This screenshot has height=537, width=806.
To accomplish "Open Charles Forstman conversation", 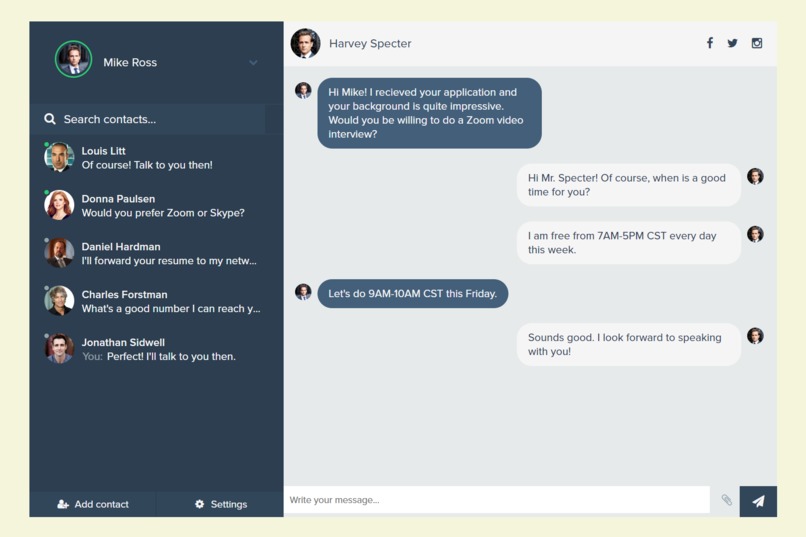I will (156, 301).
